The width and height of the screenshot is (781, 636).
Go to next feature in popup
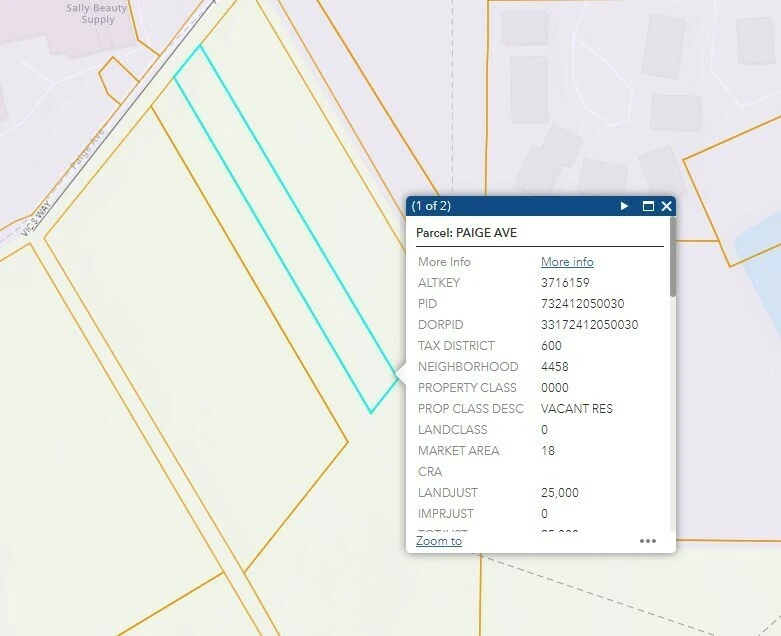[x=624, y=206]
